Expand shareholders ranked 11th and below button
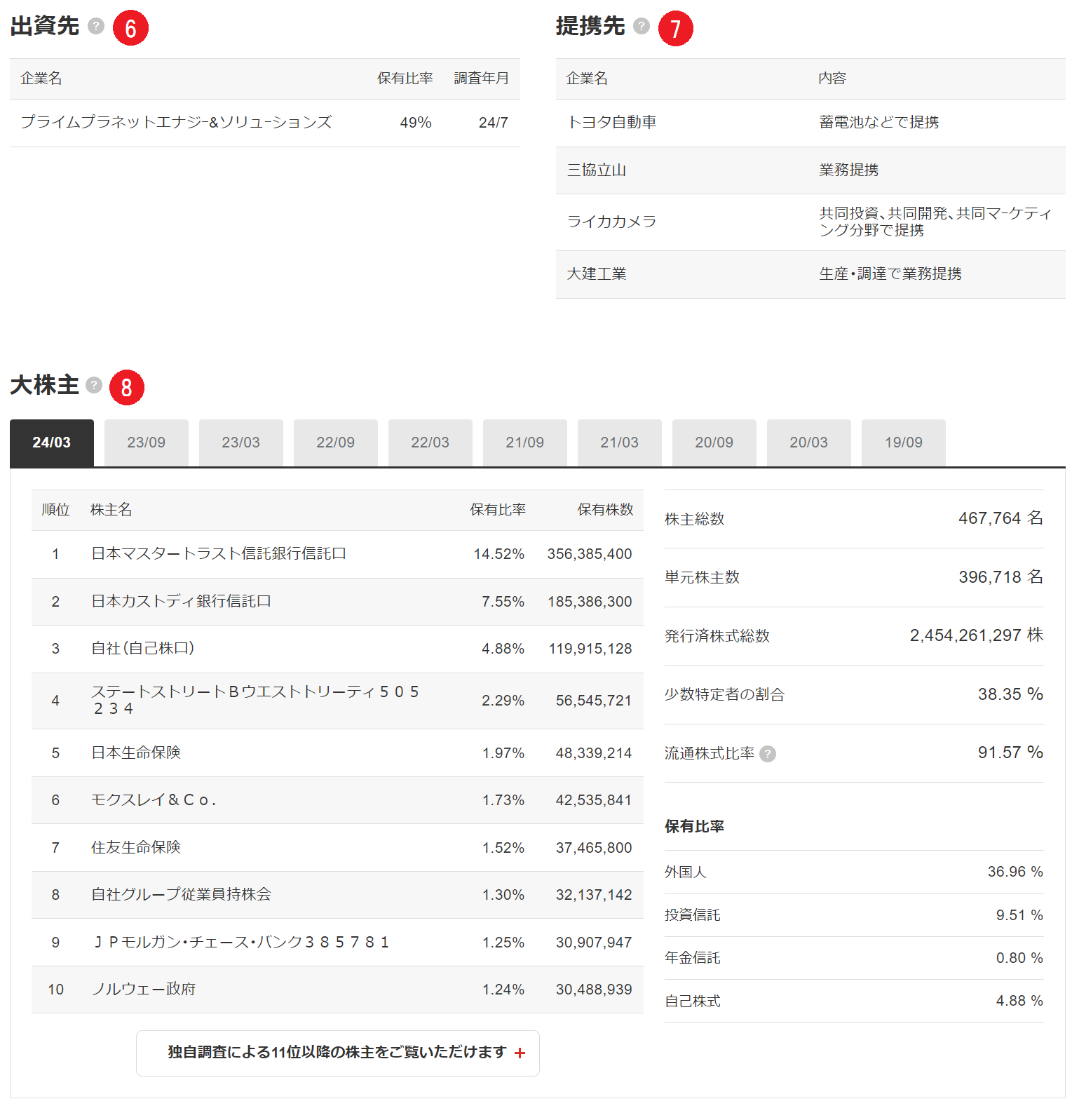Image resolution: width=1072 pixels, height=1120 pixels. point(338,1053)
